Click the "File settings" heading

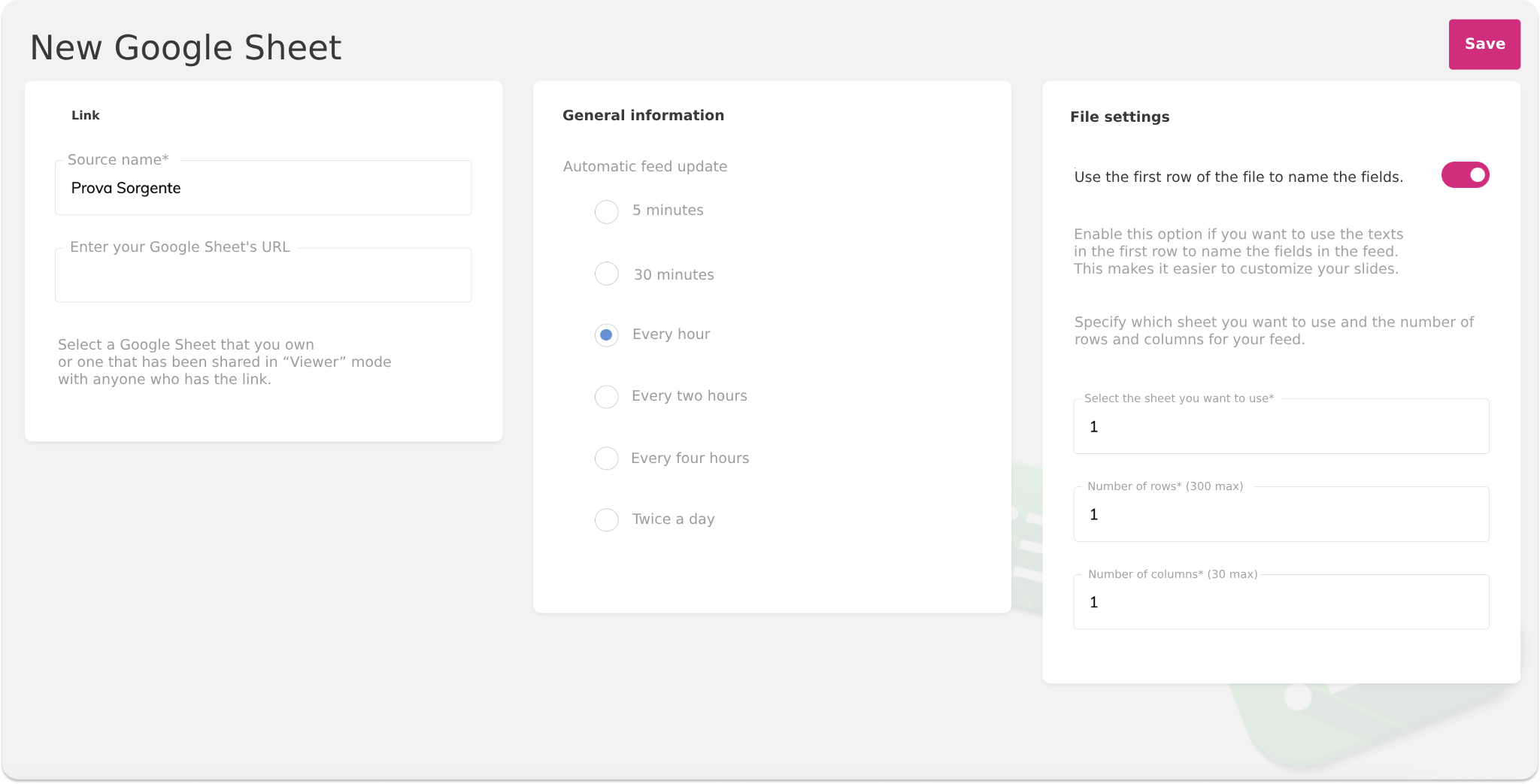[1120, 117]
